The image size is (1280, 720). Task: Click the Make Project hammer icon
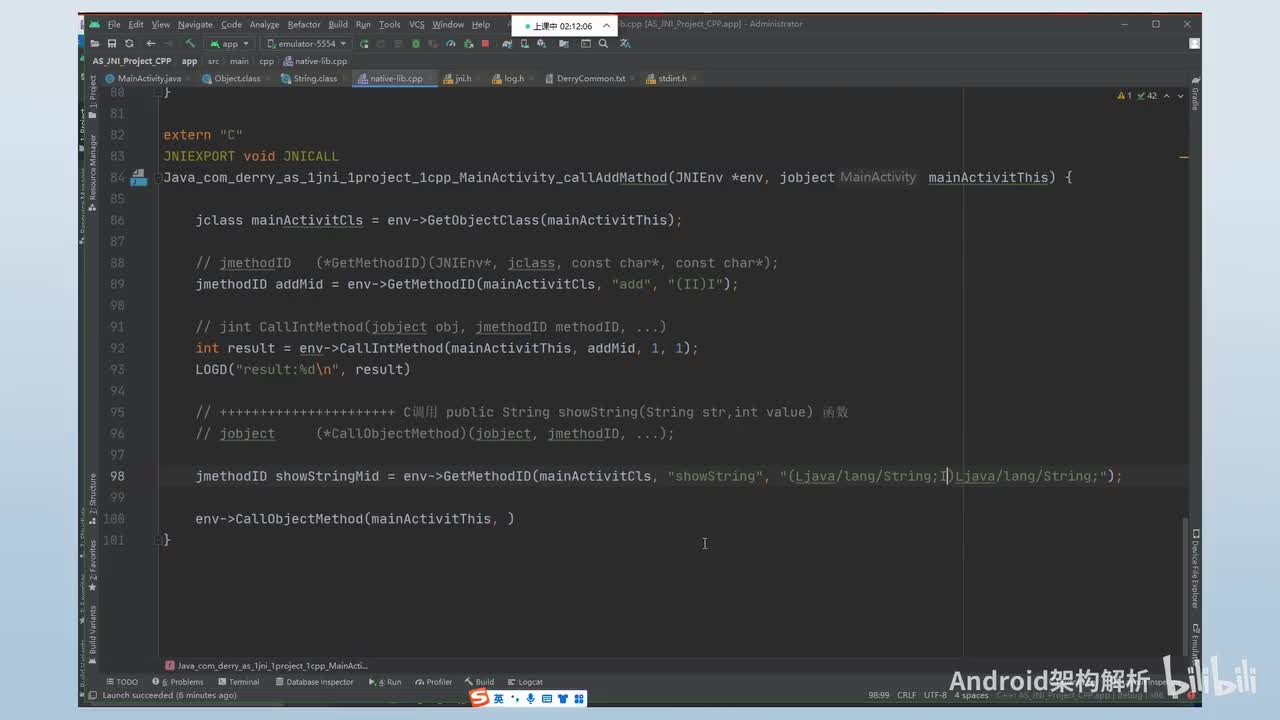190,44
